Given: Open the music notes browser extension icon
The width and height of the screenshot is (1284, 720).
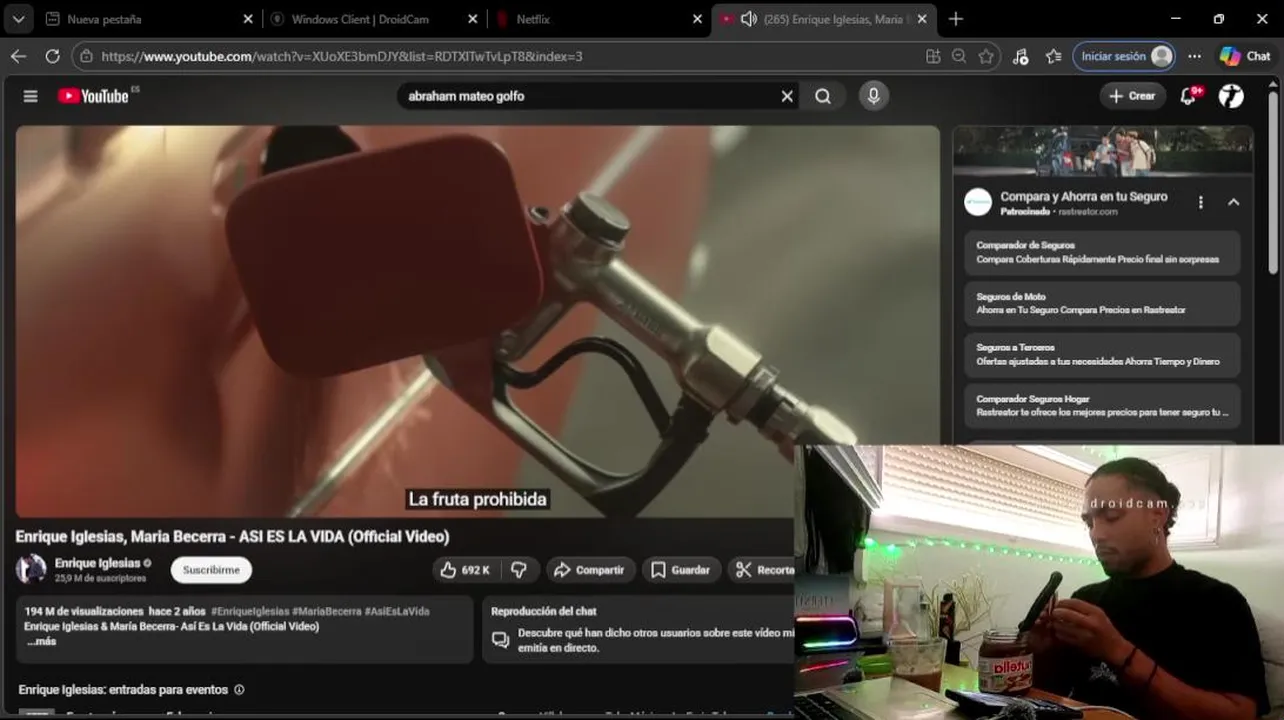Looking at the screenshot, I should [1020, 56].
